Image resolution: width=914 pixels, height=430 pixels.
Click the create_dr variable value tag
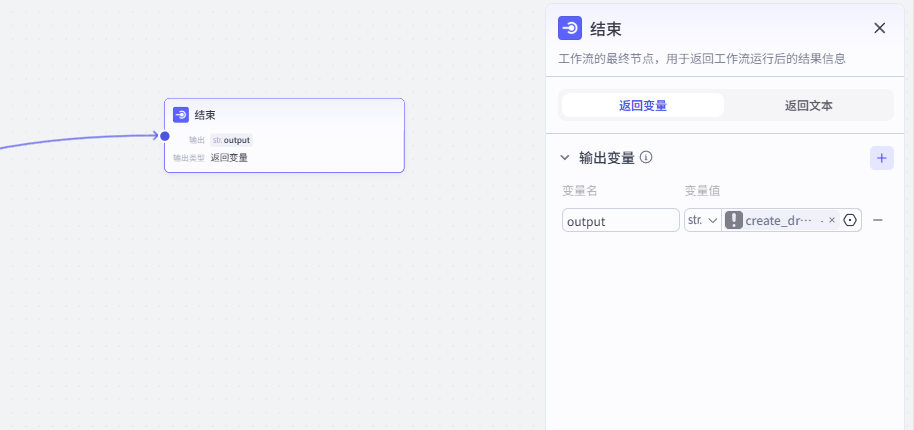click(778, 220)
